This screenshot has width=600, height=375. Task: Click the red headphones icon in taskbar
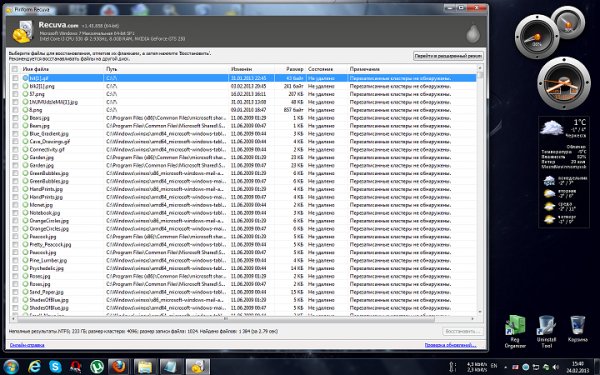(x=76, y=367)
